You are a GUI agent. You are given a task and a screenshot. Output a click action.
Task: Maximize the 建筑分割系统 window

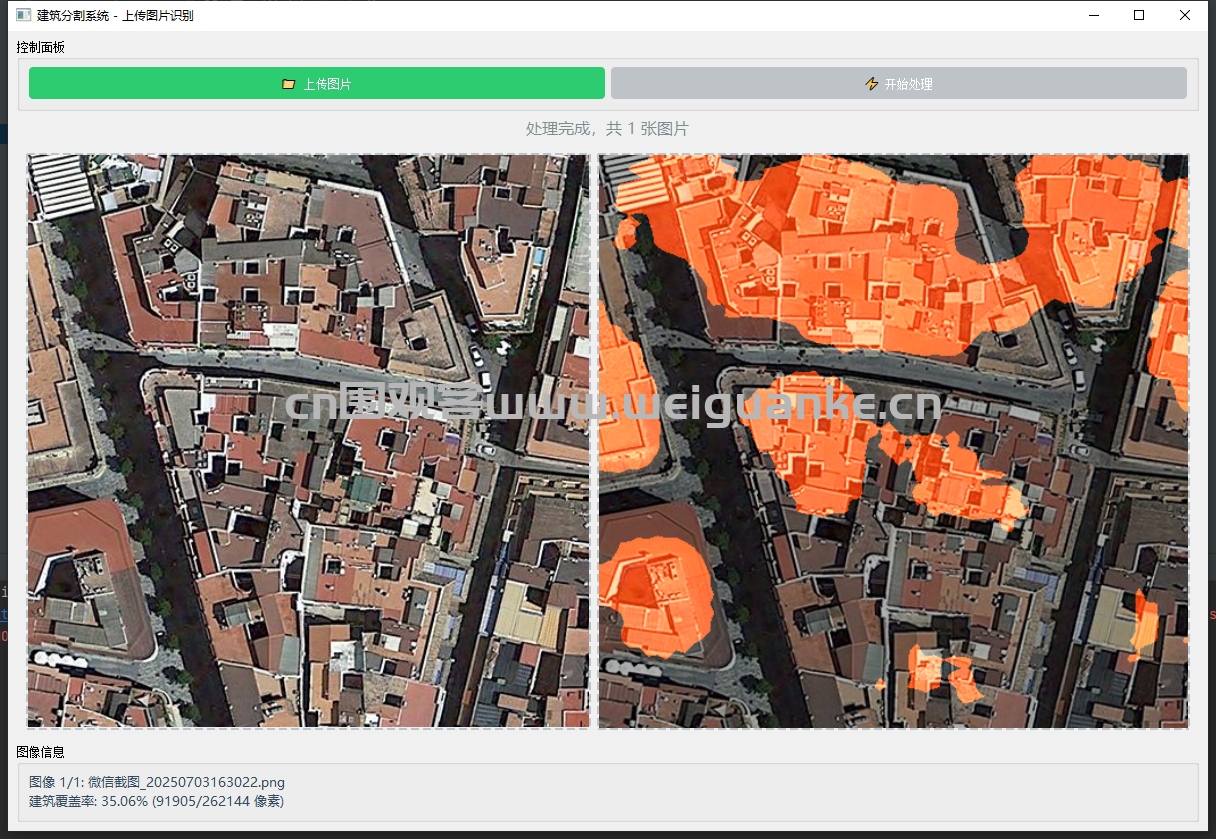pyautogui.click(x=1139, y=15)
